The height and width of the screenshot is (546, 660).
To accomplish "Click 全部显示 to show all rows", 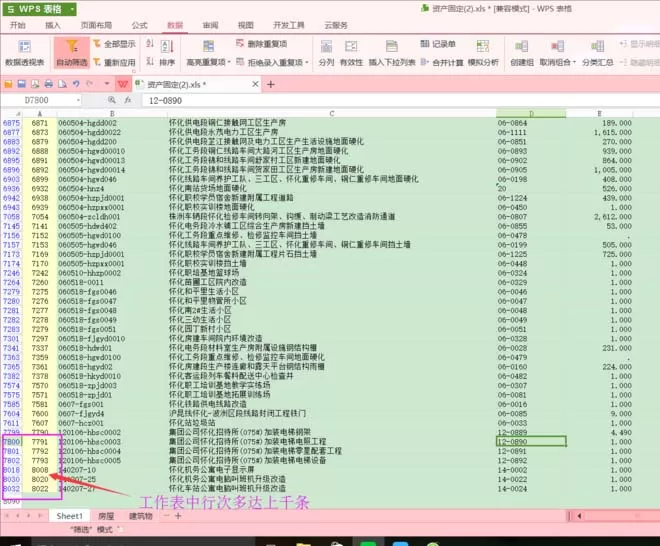I will pyautogui.click(x=114, y=44).
